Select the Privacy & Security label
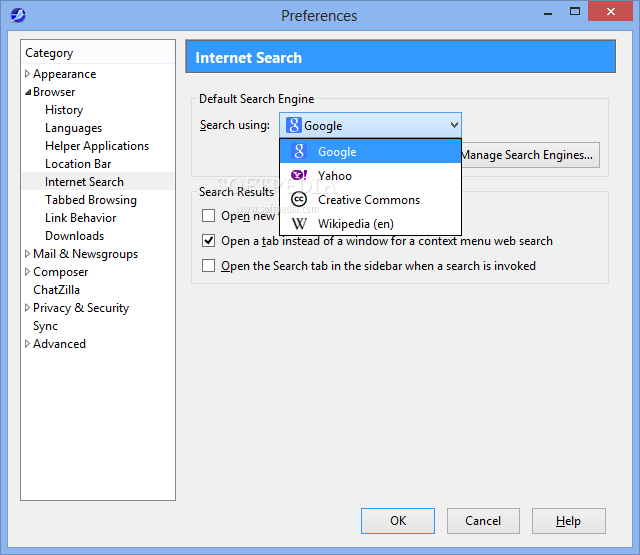The width and height of the screenshot is (640, 555). tap(81, 308)
